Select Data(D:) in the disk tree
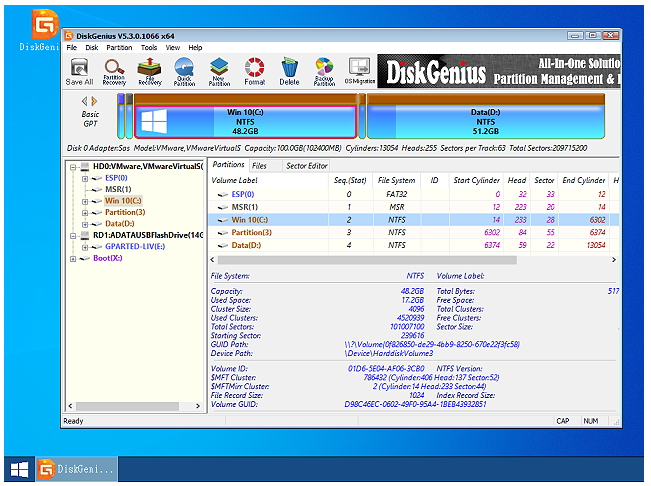The width and height of the screenshot is (651, 486). [x=120, y=224]
